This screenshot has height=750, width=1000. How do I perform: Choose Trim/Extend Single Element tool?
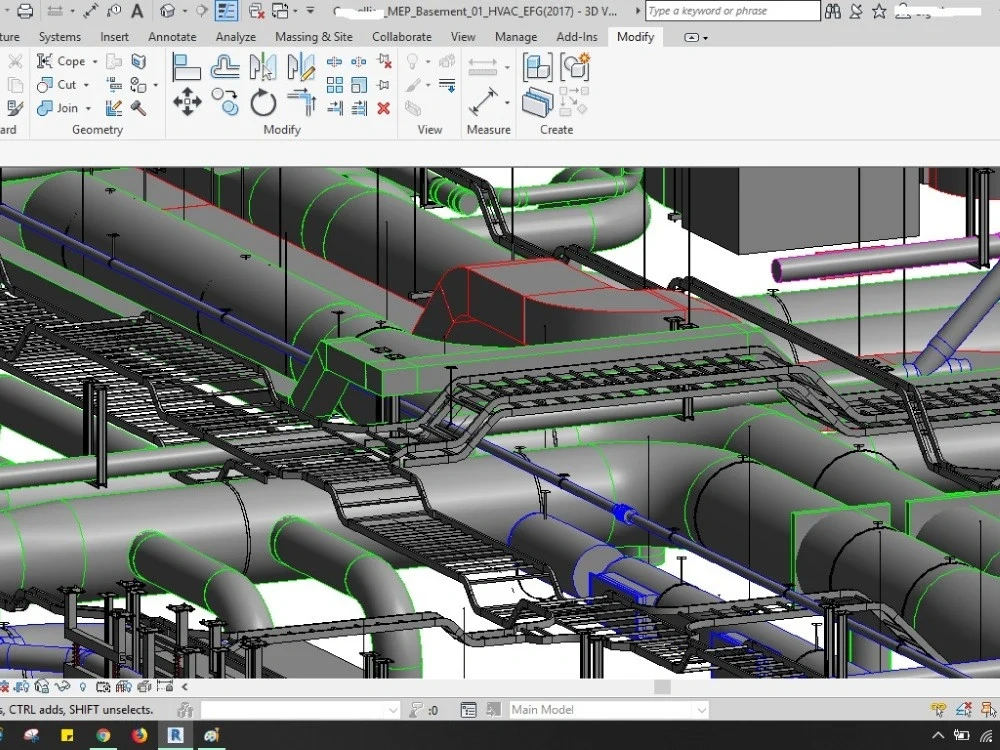point(334,108)
